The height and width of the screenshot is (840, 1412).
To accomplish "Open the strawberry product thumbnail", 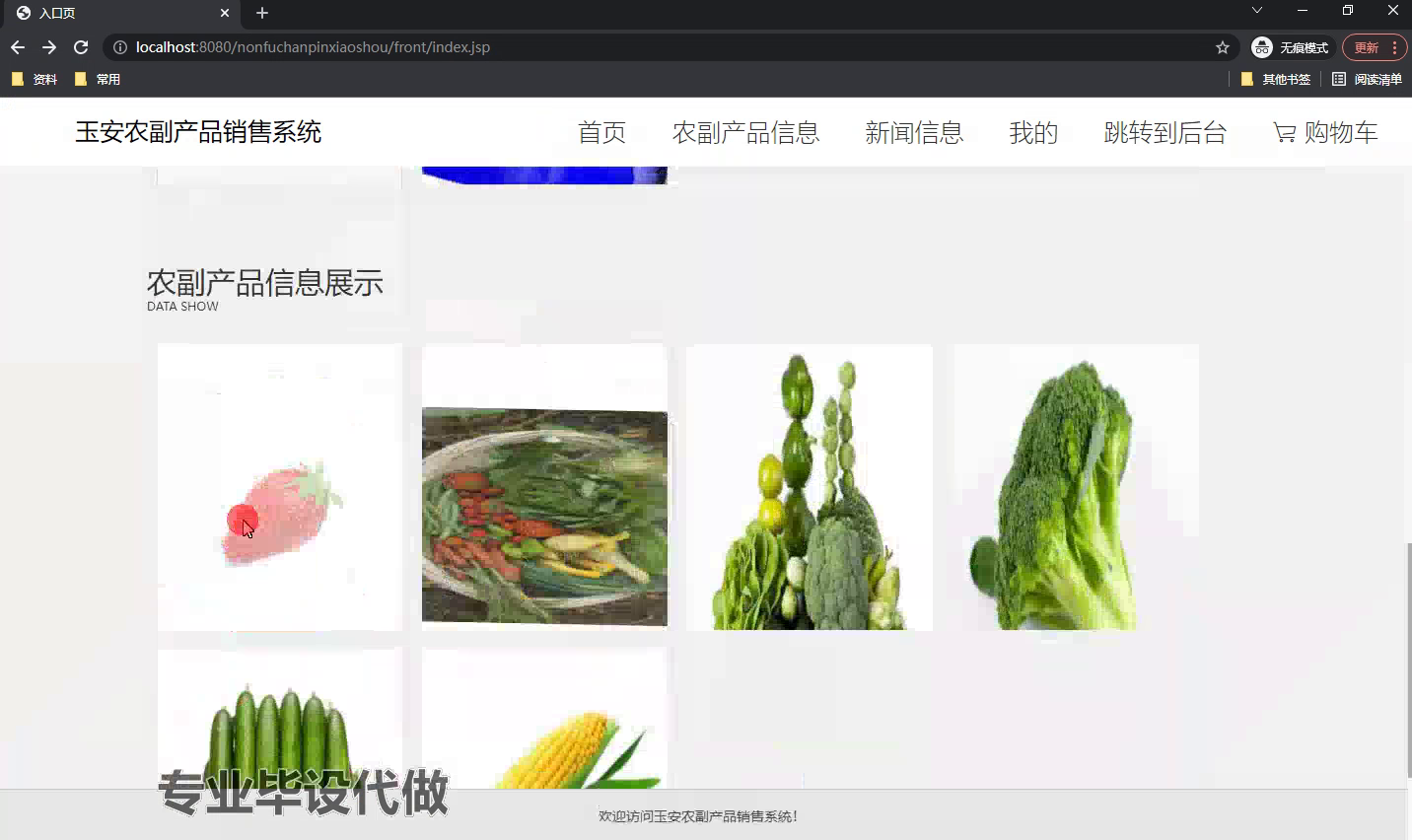I will click(x=280, y=487).
